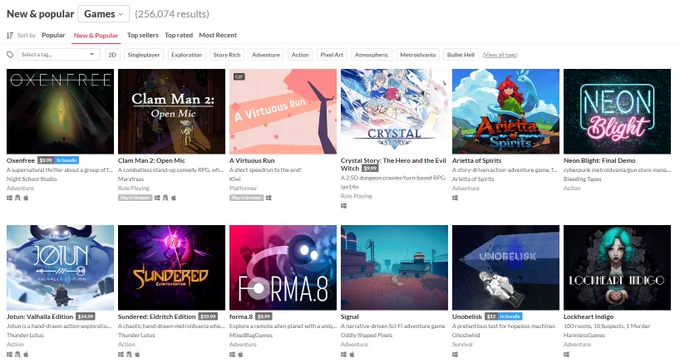The image size is (680, 363).
Task: Click A Virtuous Run's Play in browser badge
Action: point(246,198)
